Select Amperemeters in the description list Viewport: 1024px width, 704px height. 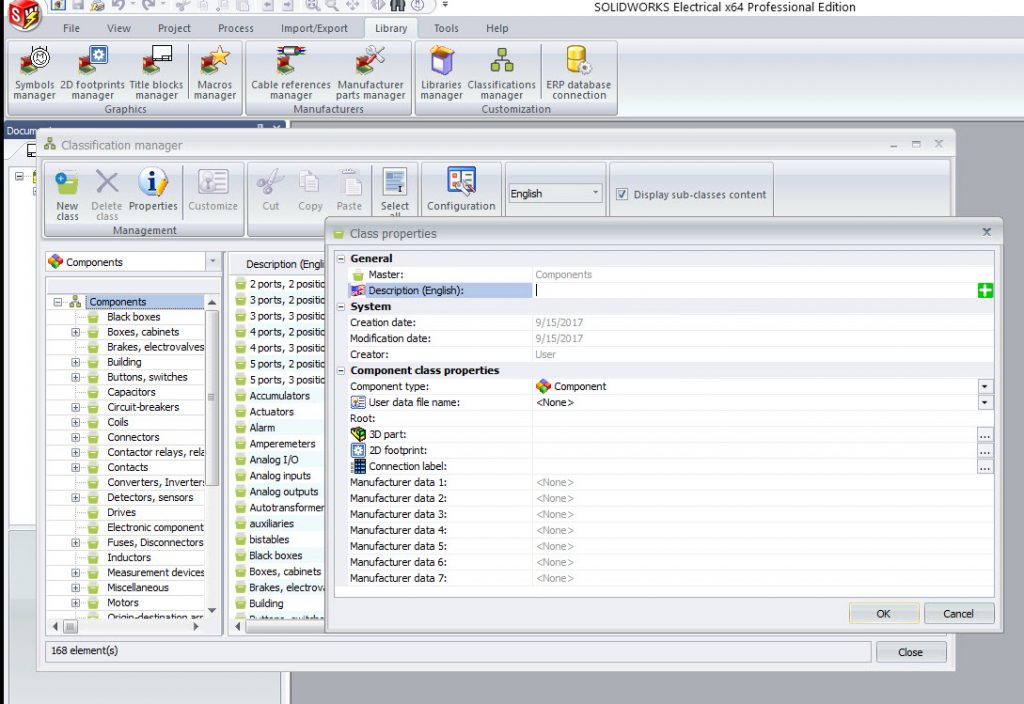[x=282, y=443]
